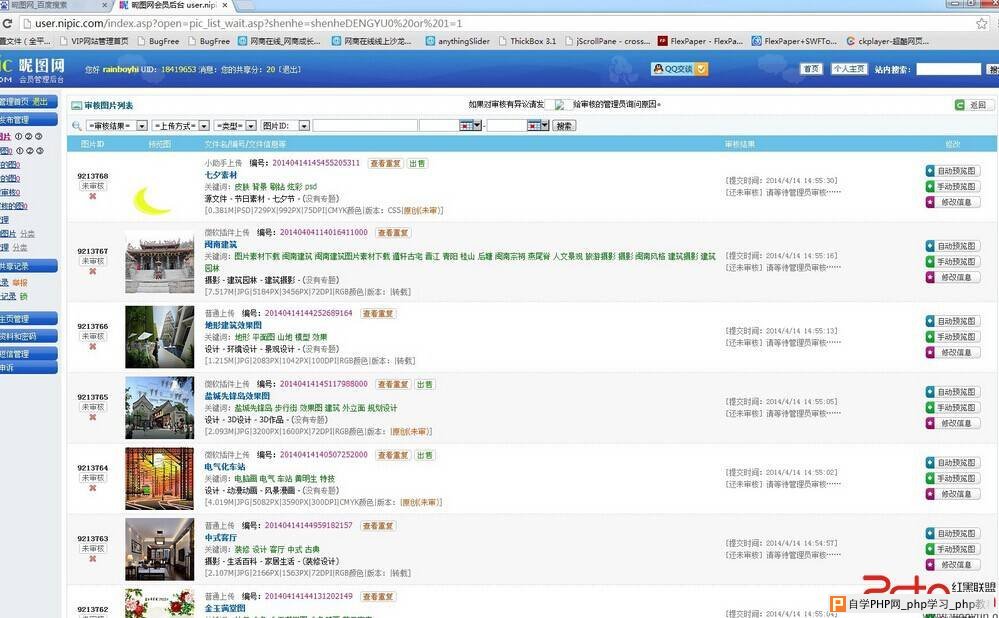
Task: Click circled number 3 beside first sidebar item
Action: click(38, 136)
